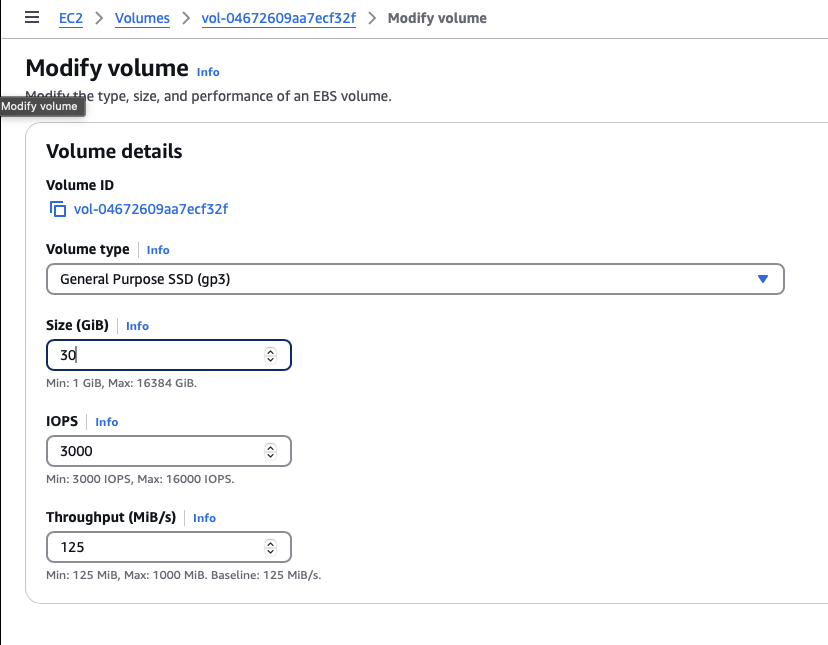This screenshot has width=828, height=645.
Task: Click Info link beside Modify volume heading
Action: pyautogui.click(x=208, y=72)
